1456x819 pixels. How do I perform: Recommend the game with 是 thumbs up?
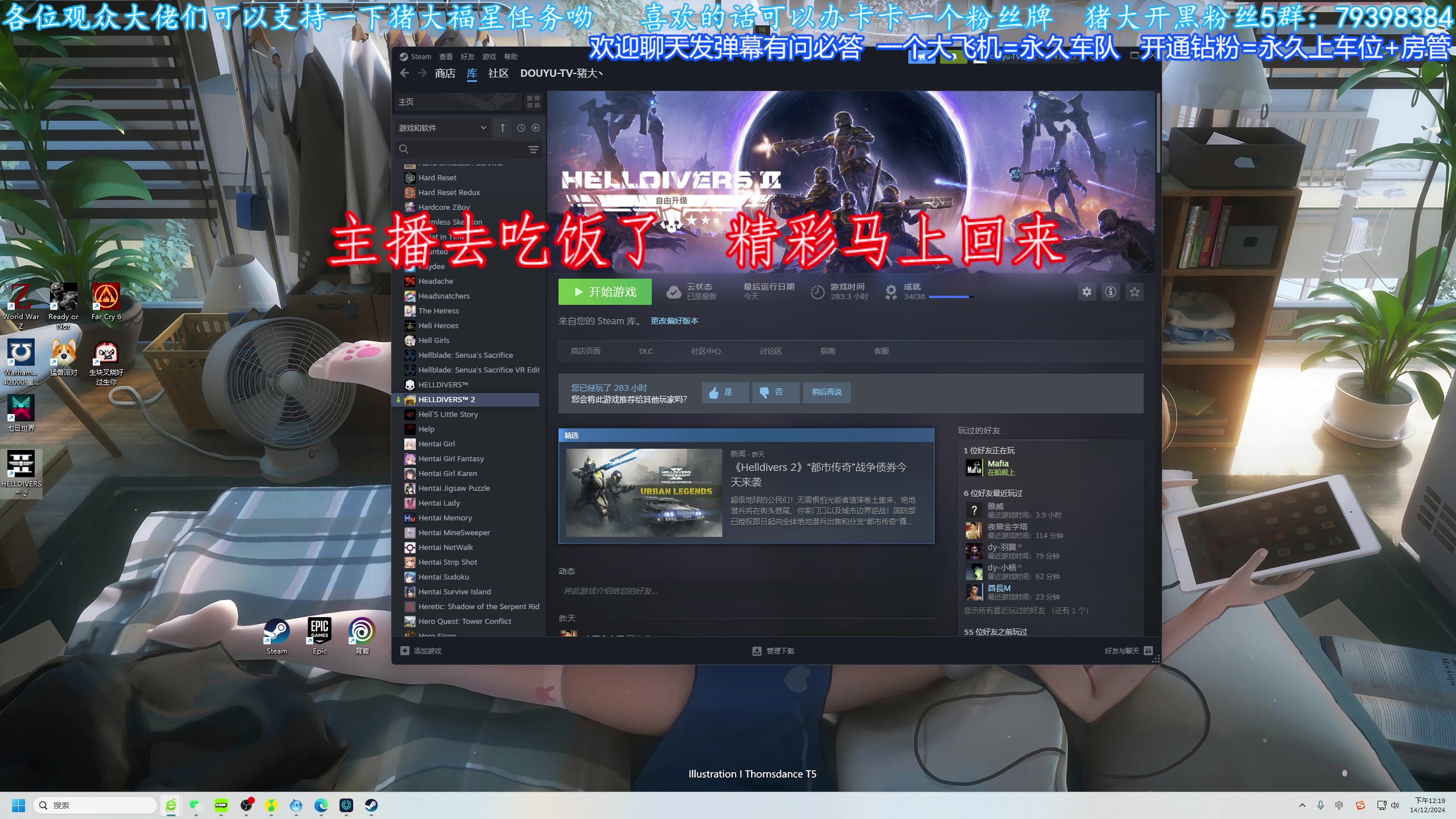[x=725, y=392]
